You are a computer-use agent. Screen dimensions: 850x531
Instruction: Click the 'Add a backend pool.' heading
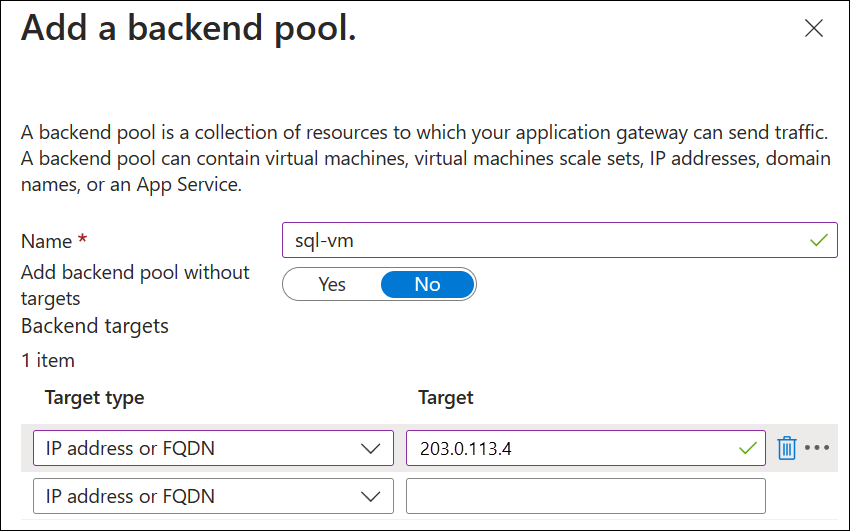189,28
